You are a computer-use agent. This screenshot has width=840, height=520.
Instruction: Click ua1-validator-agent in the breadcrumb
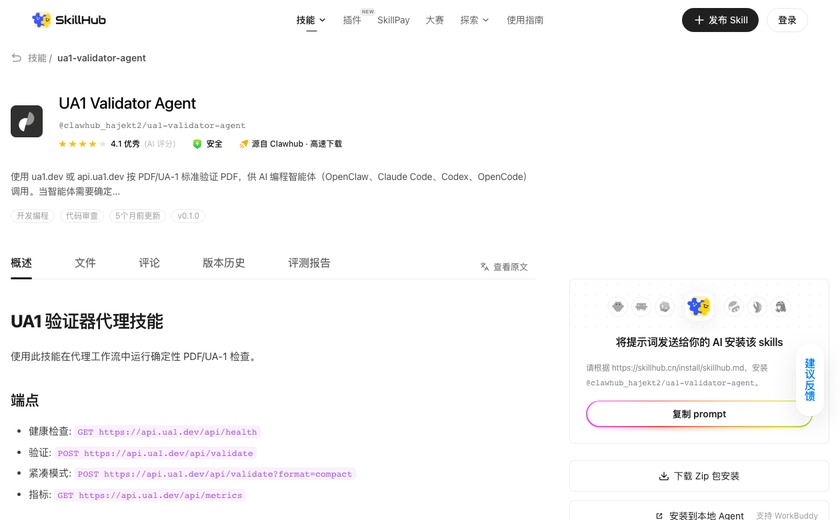click(101, 58)
